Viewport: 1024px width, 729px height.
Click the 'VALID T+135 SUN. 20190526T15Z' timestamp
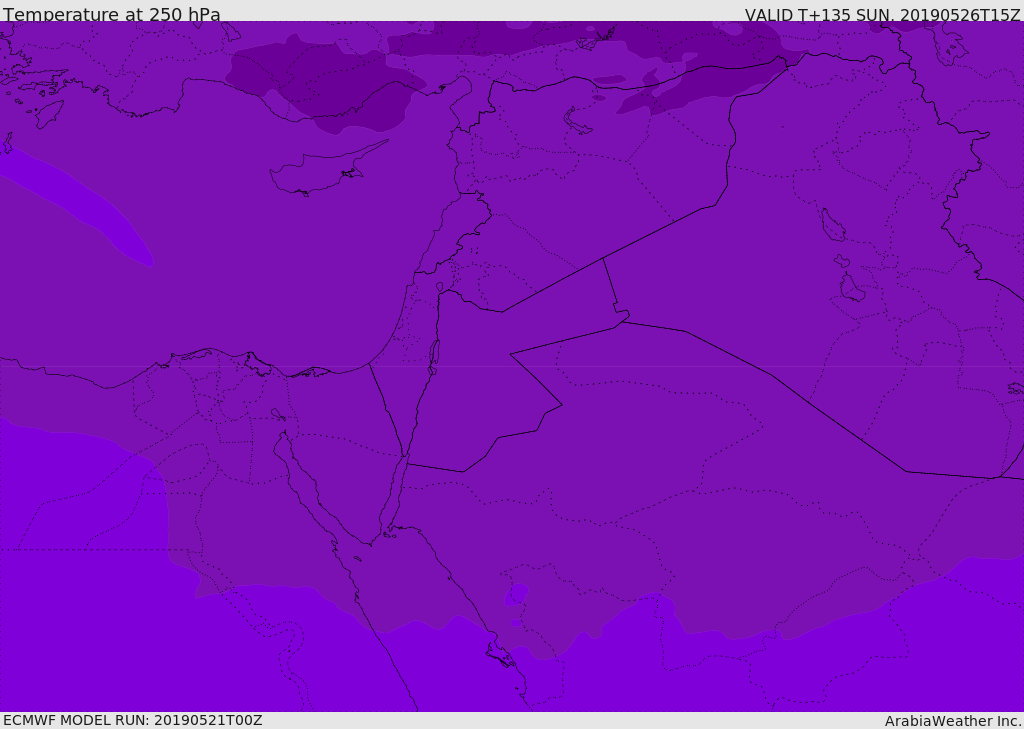click(x=882, y=14)
